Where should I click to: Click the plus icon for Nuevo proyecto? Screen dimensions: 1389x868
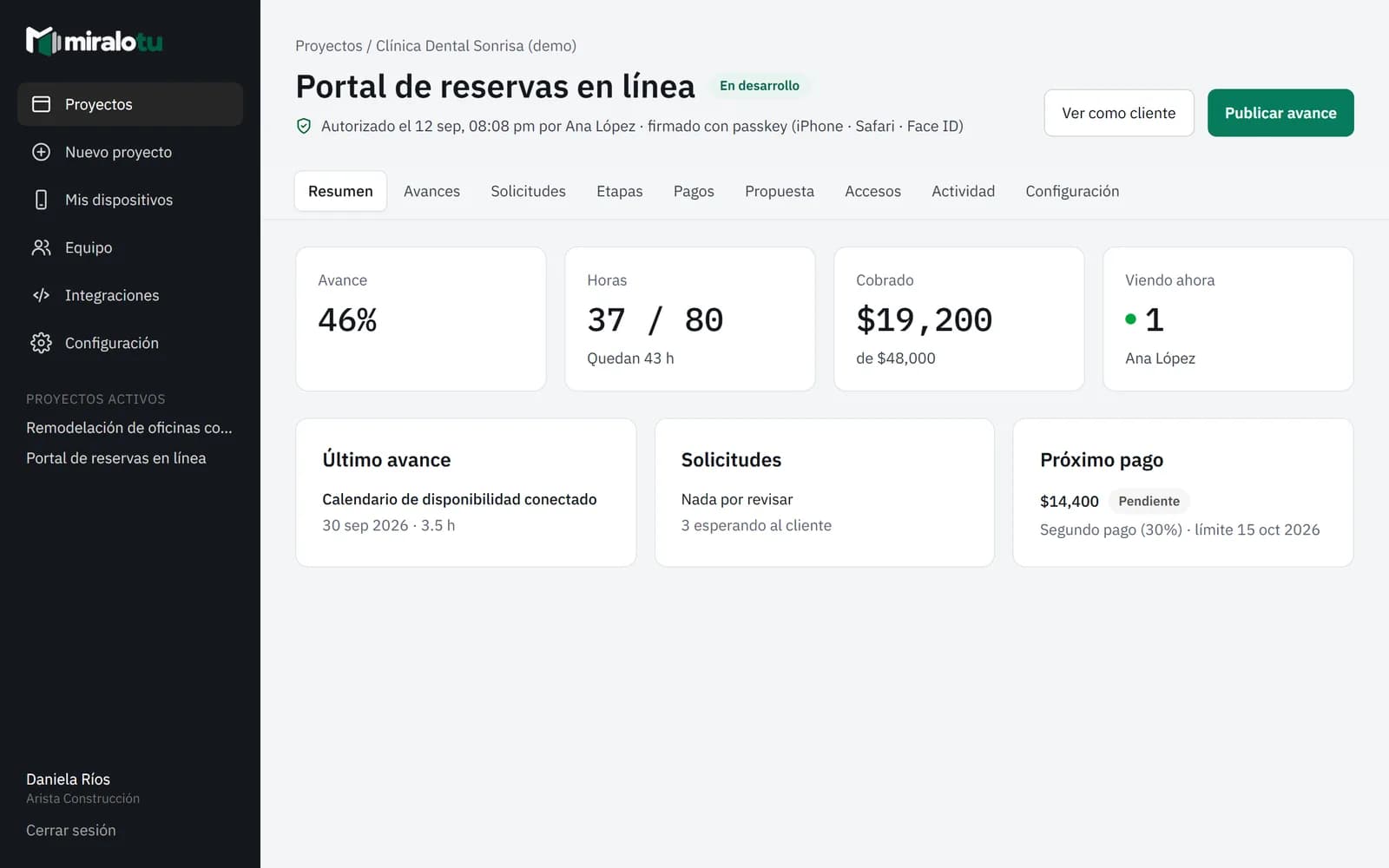tap(41, 152)
